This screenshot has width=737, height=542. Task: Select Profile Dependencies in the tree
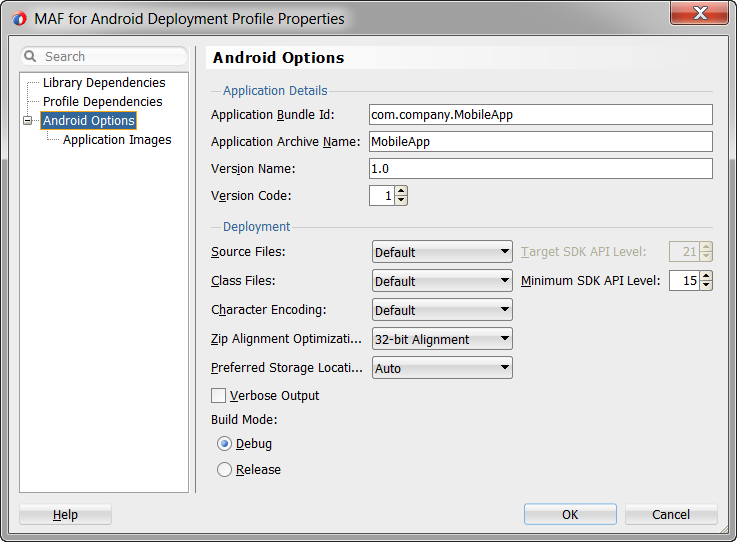(102, 102)
